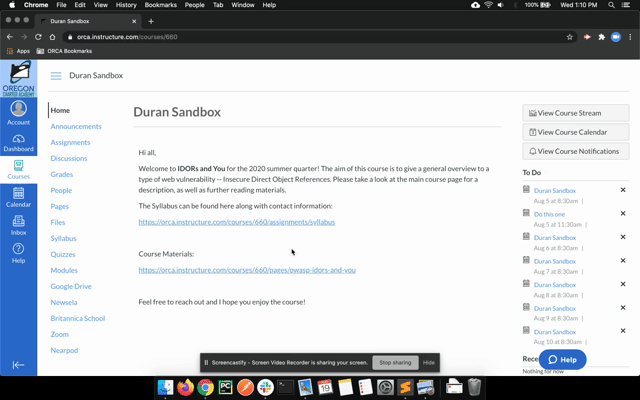Launch Firefox from the dock
This screenshot has height=400, width=640.
tap(185, 387)
